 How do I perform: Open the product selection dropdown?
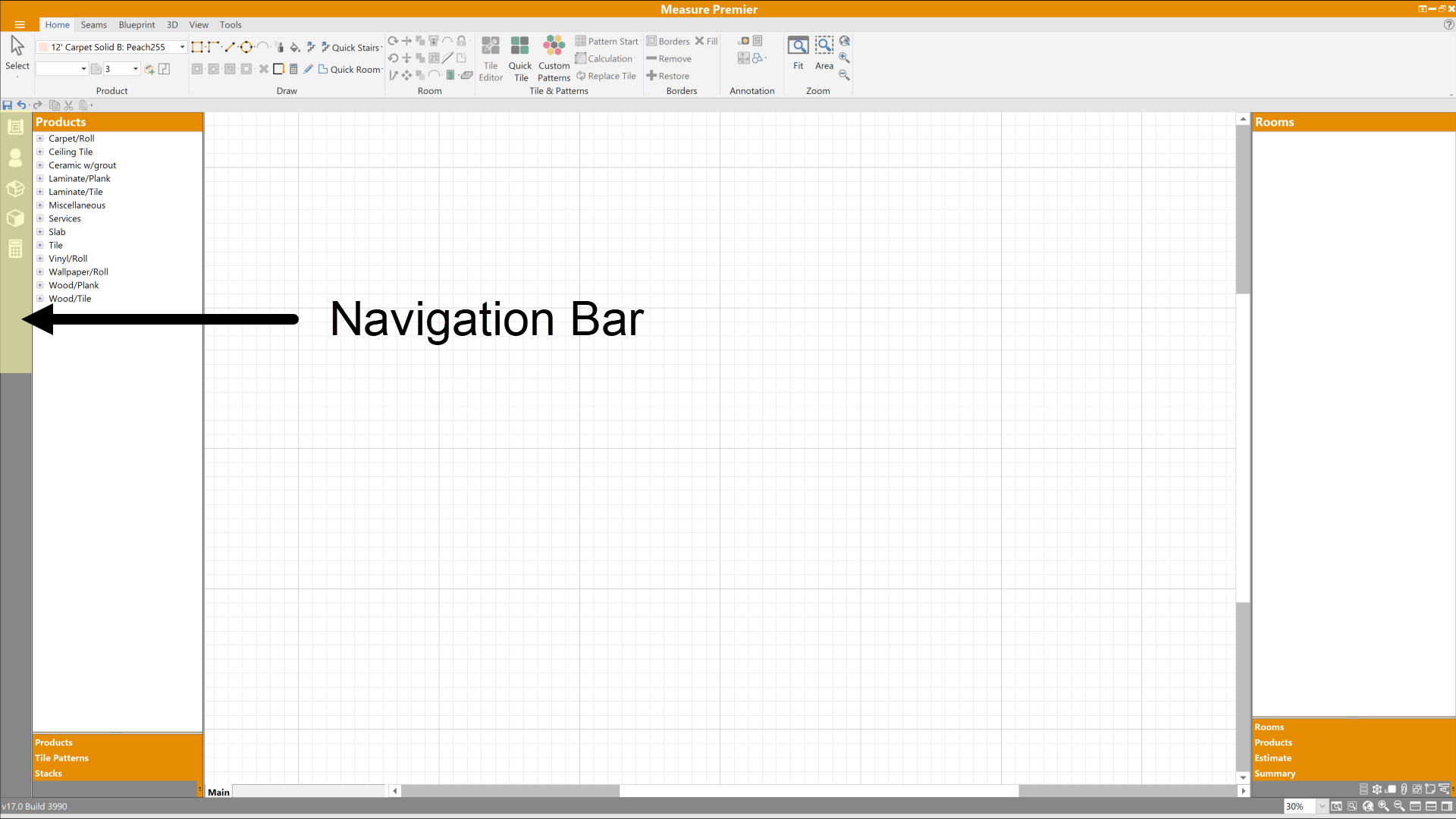click(x=182, y=47)
